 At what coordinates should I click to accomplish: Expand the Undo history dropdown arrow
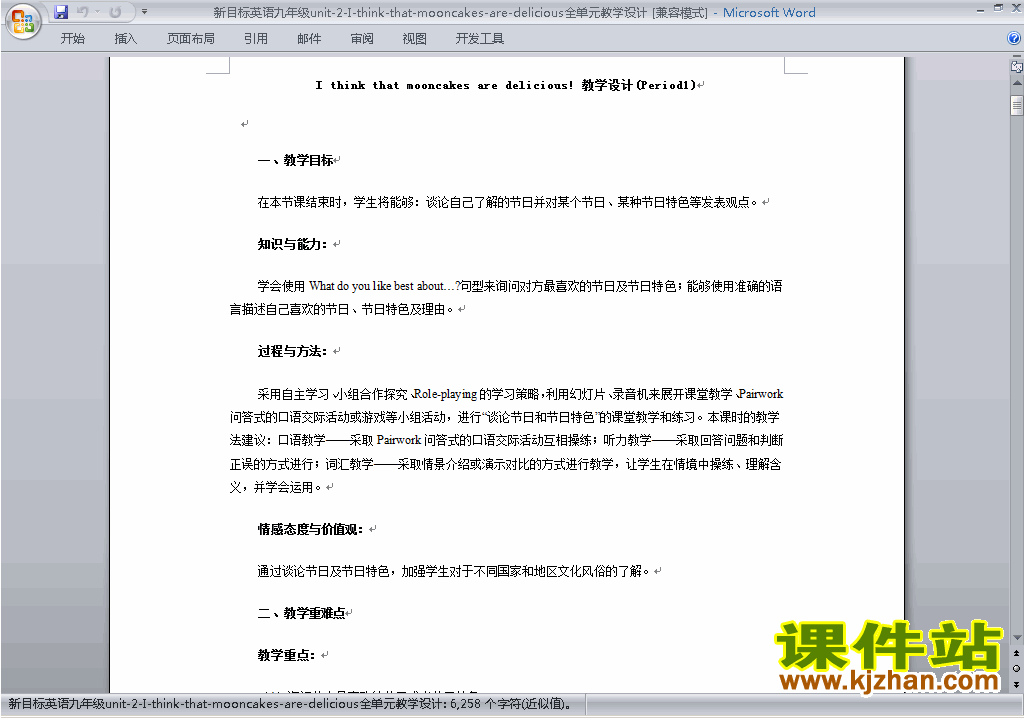pyautogui.click(x=97, y=12)
